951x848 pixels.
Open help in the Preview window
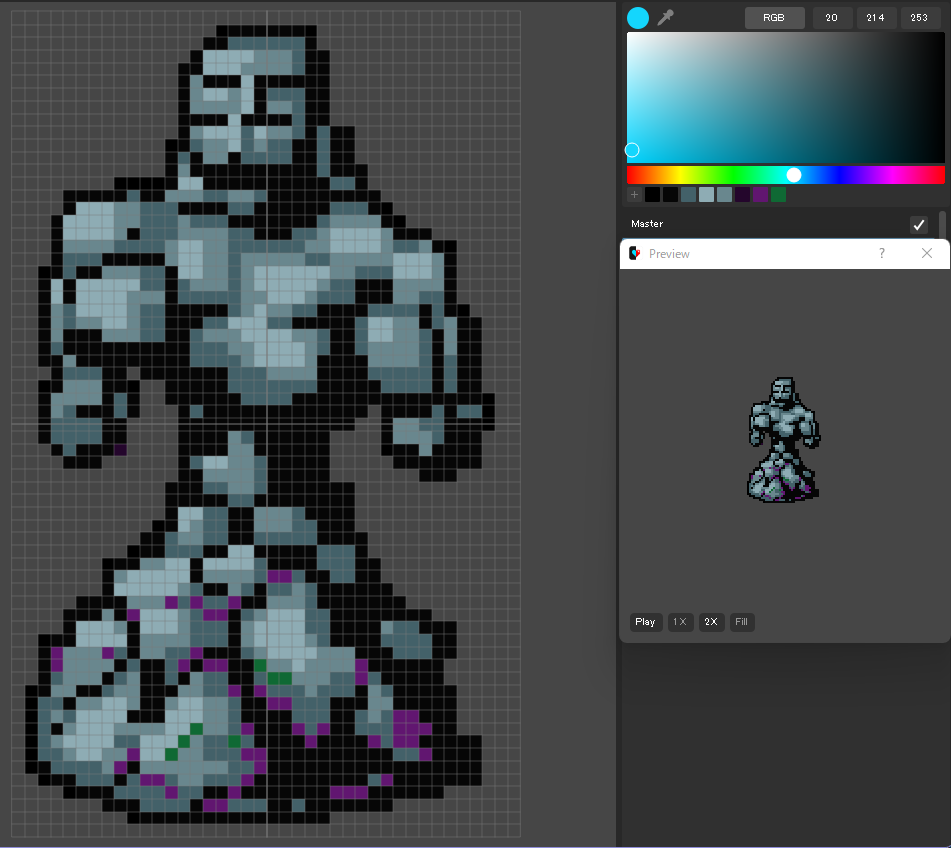(882, 253)
